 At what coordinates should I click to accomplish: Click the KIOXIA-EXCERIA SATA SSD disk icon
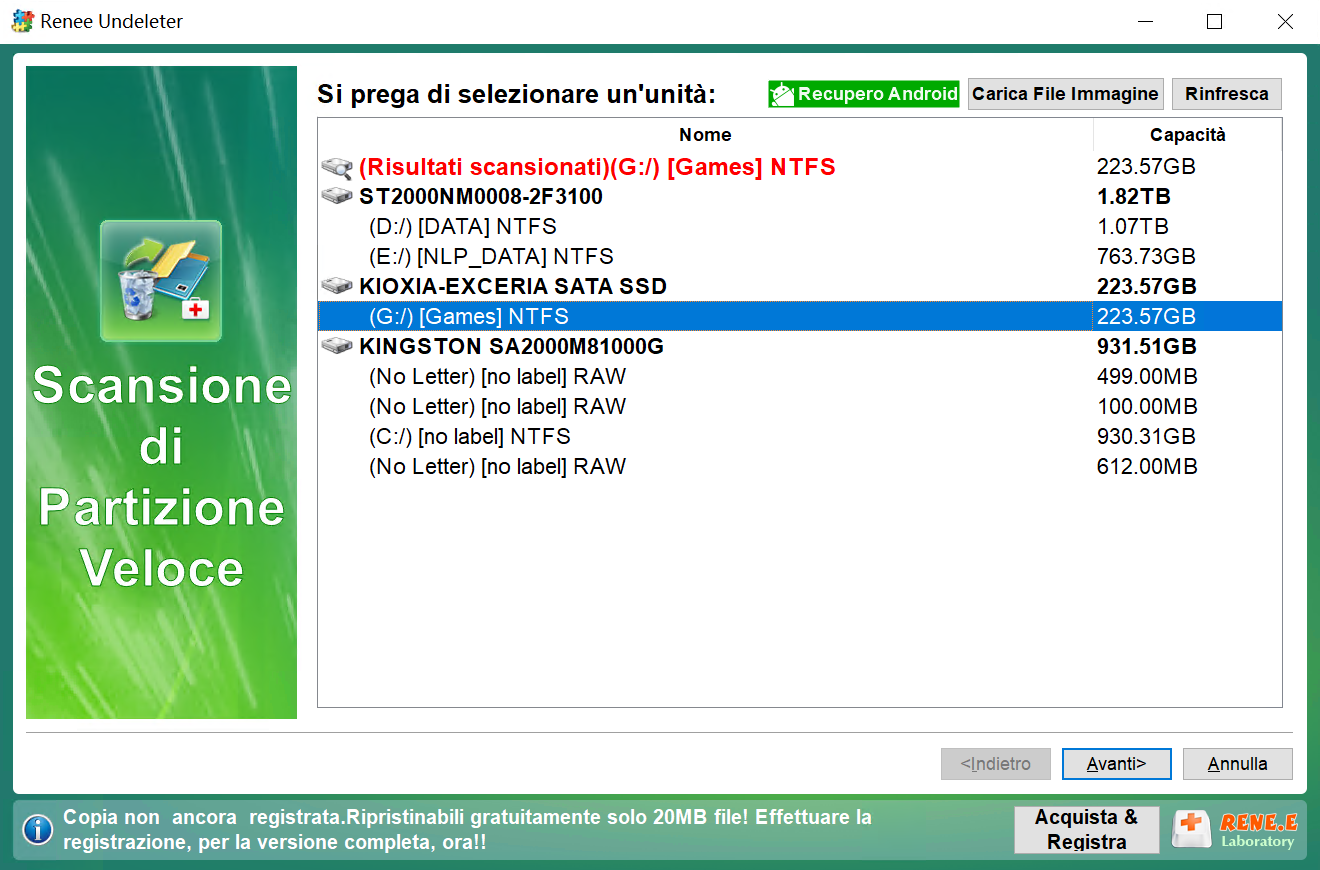click(x=337, y=286)
